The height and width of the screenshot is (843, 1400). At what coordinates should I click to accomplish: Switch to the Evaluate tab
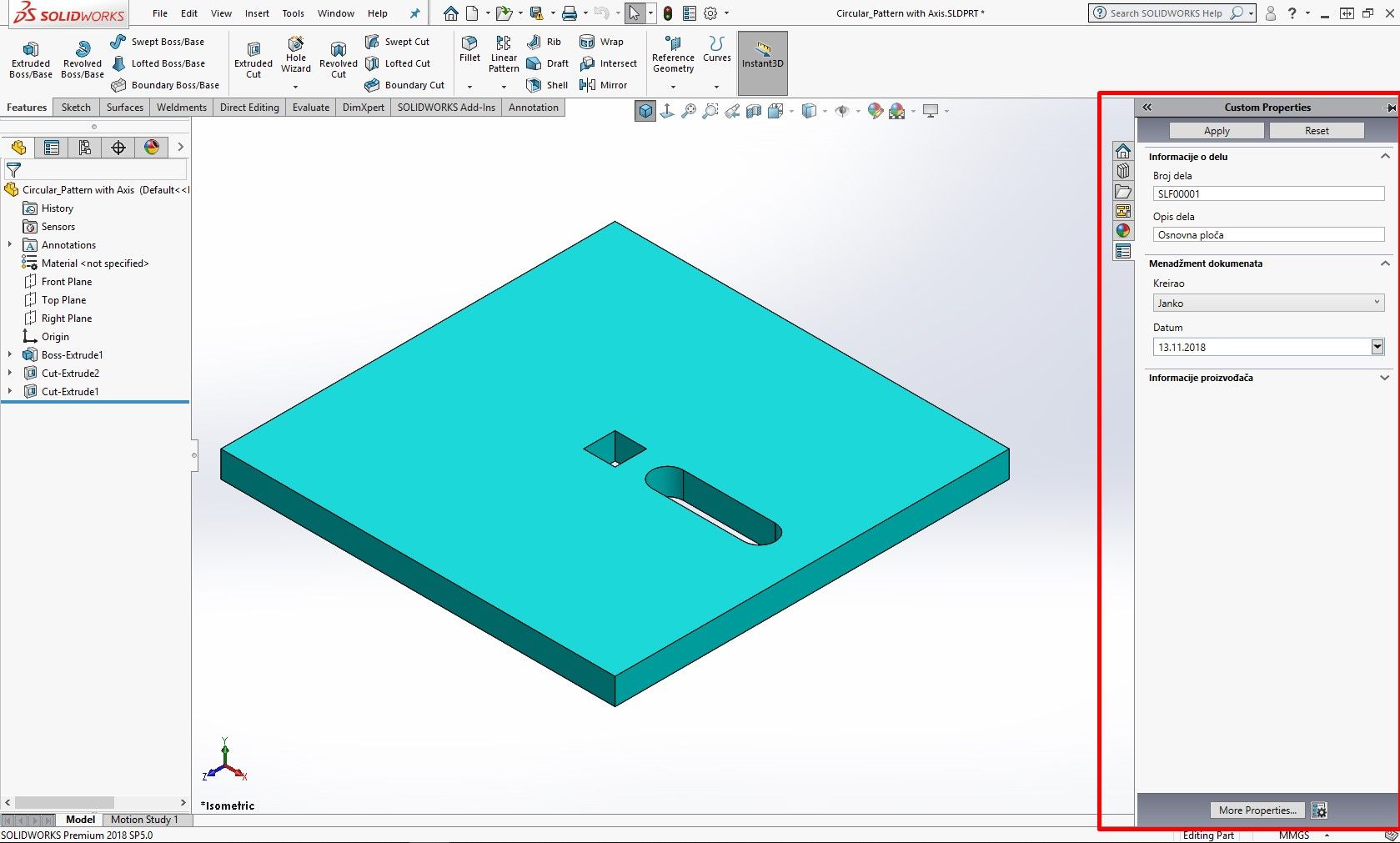(310, 108)
